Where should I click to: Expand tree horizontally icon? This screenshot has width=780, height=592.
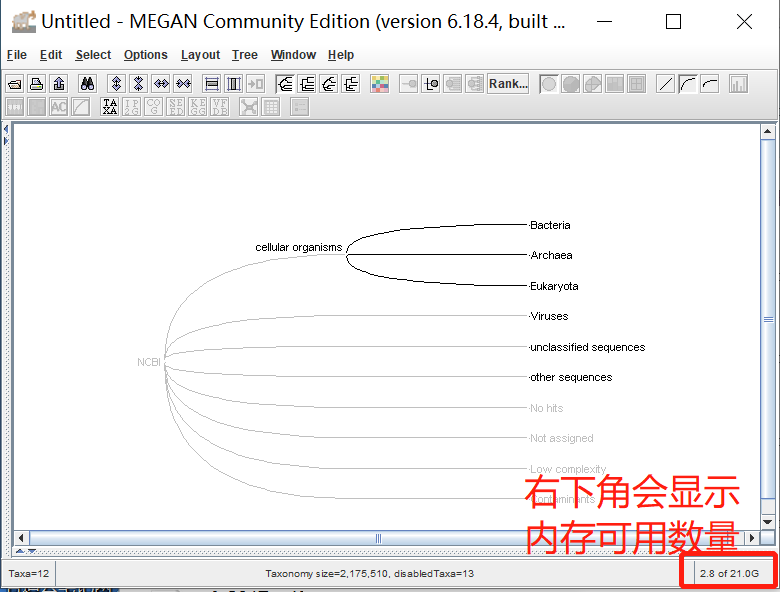(161, 84)
